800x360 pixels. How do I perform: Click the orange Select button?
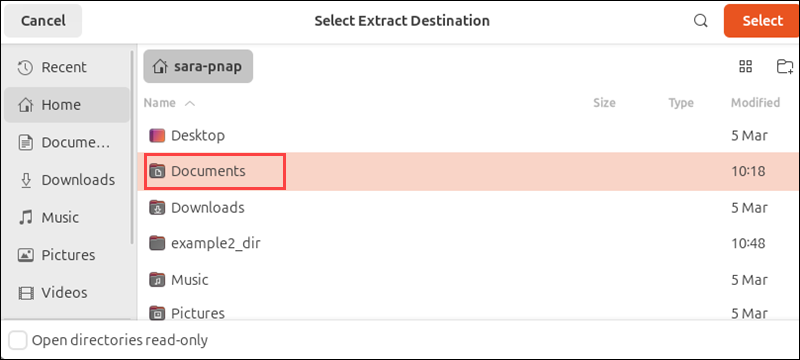click(762, 21)
